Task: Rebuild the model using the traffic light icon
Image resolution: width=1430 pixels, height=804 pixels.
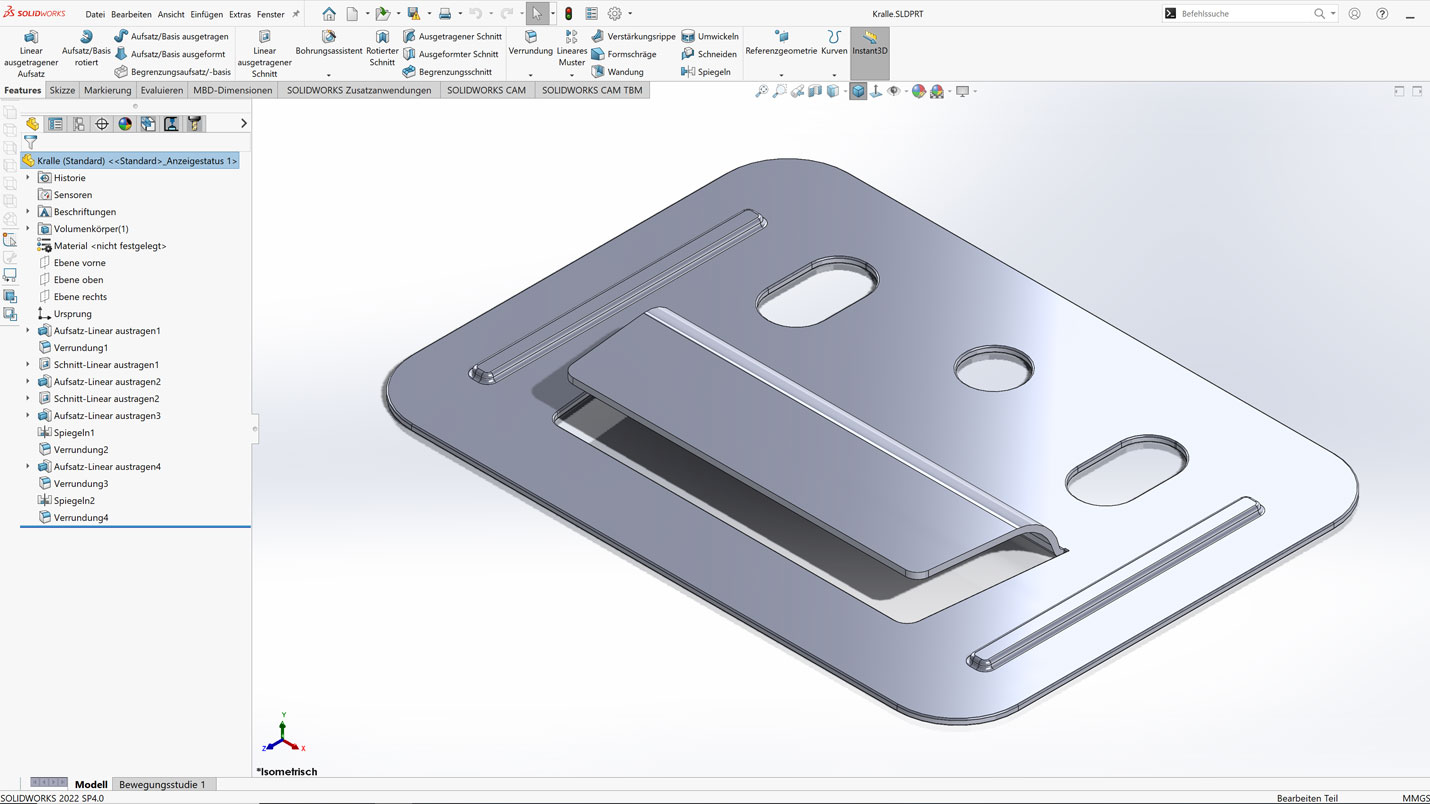Action: point(568,14)
